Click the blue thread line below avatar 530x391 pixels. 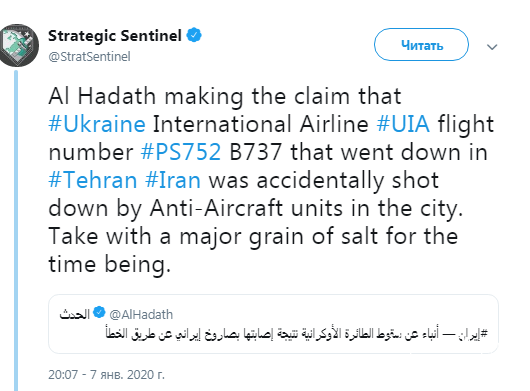(16, 230)
